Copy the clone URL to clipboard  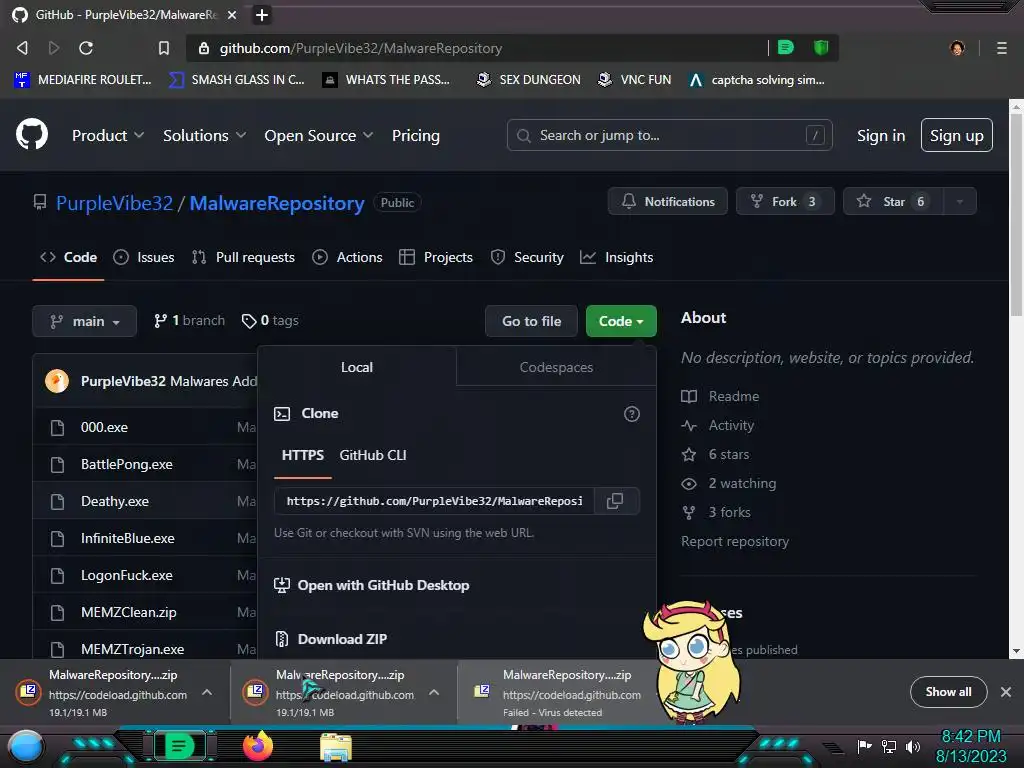615,501
